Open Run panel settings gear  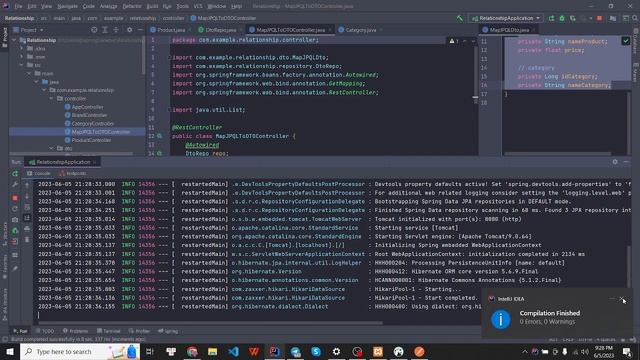[x=615, y=162]
